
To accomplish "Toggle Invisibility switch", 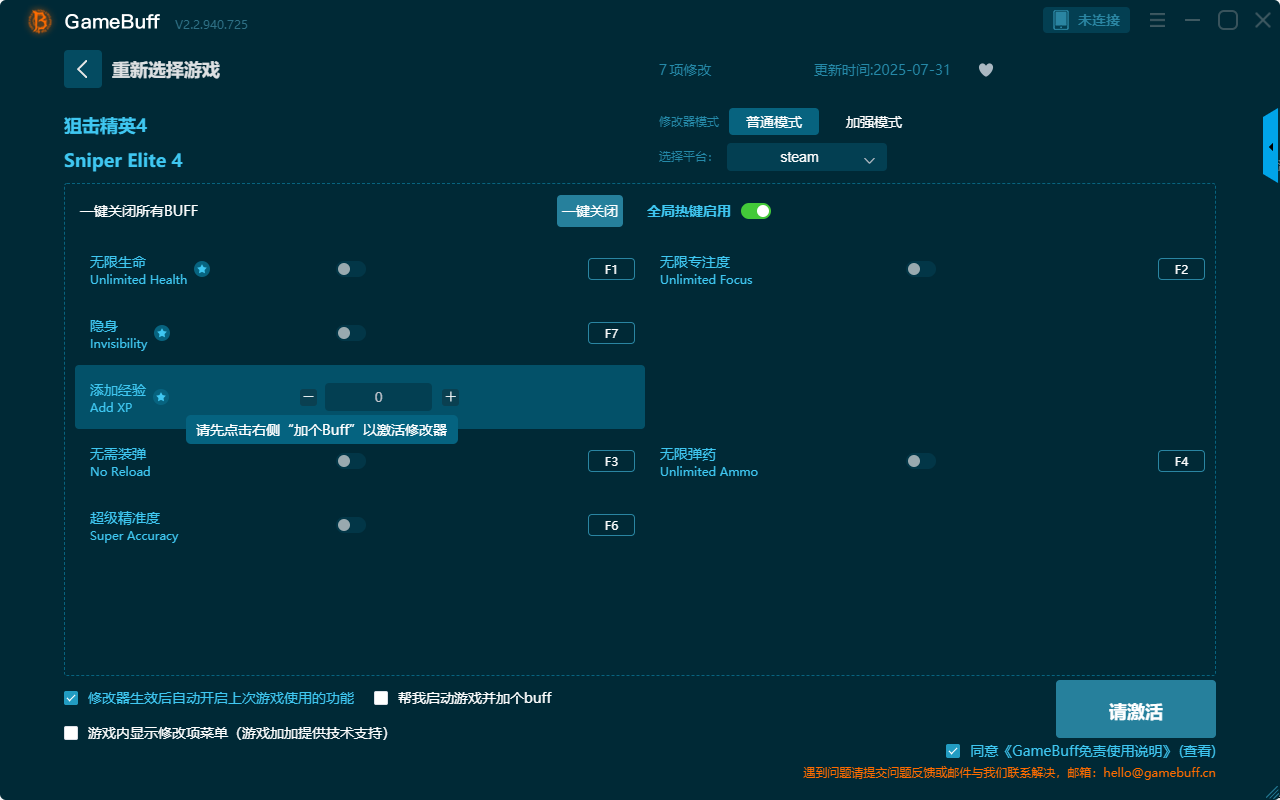I will pyautogui.click(x=351, y=333).
